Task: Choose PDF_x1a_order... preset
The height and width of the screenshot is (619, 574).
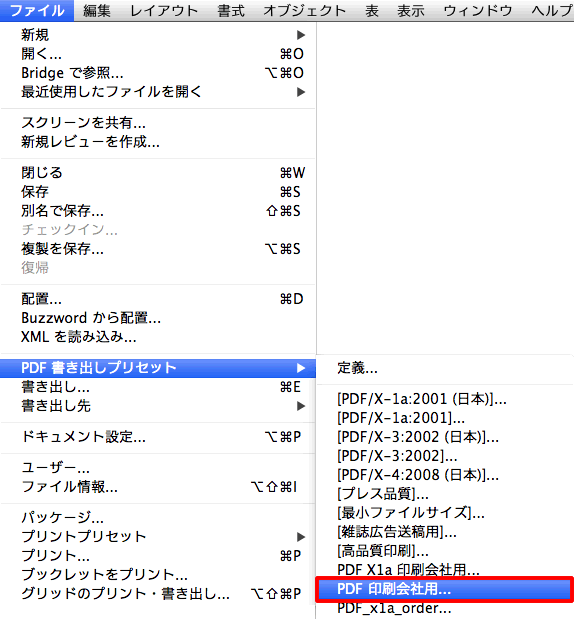Action: click(x=445, y=608)
